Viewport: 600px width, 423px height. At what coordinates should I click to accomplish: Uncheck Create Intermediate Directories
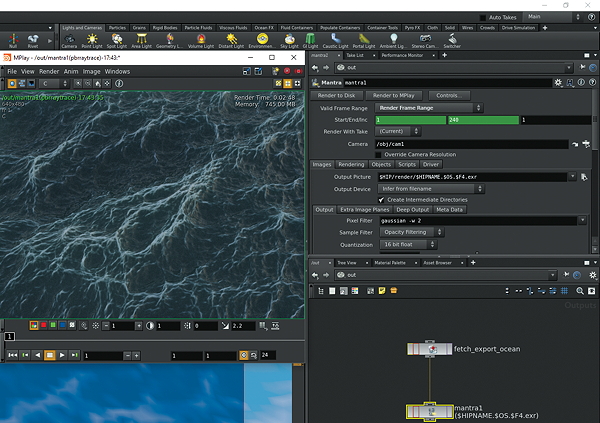(382, 199)
